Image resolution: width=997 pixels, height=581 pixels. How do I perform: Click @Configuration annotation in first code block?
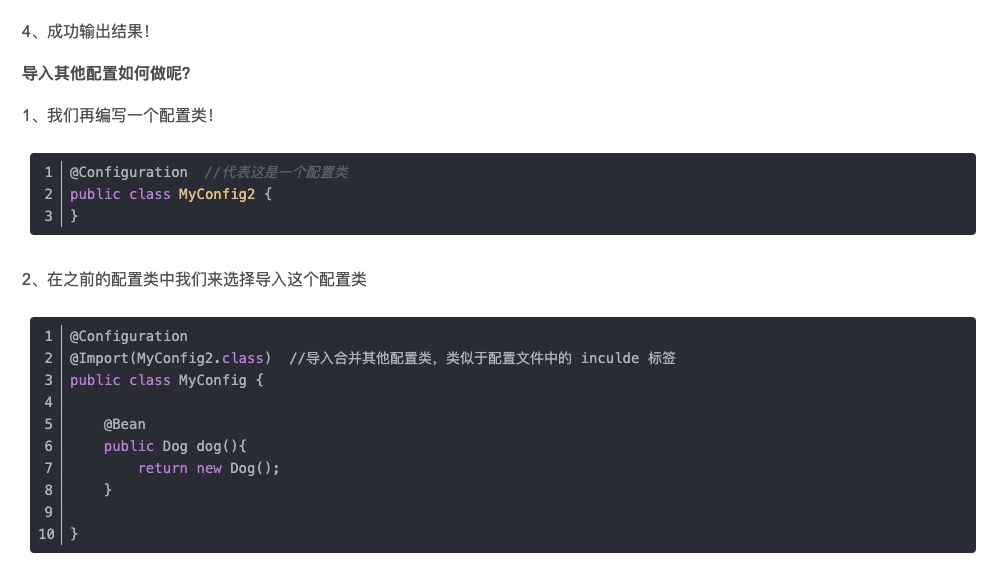[128, 172]
